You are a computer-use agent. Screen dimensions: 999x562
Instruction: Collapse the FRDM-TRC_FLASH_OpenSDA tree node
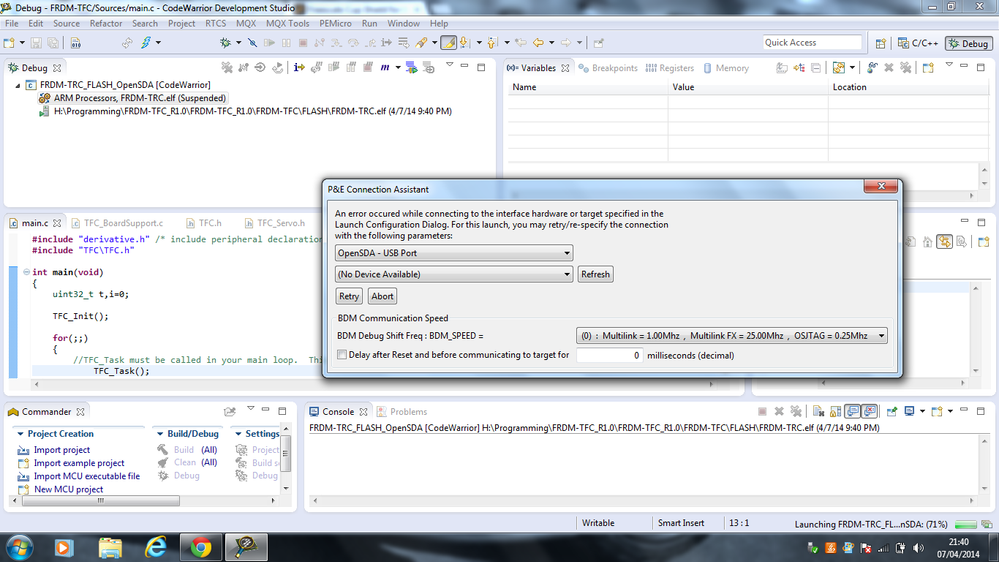coord(18,85)
